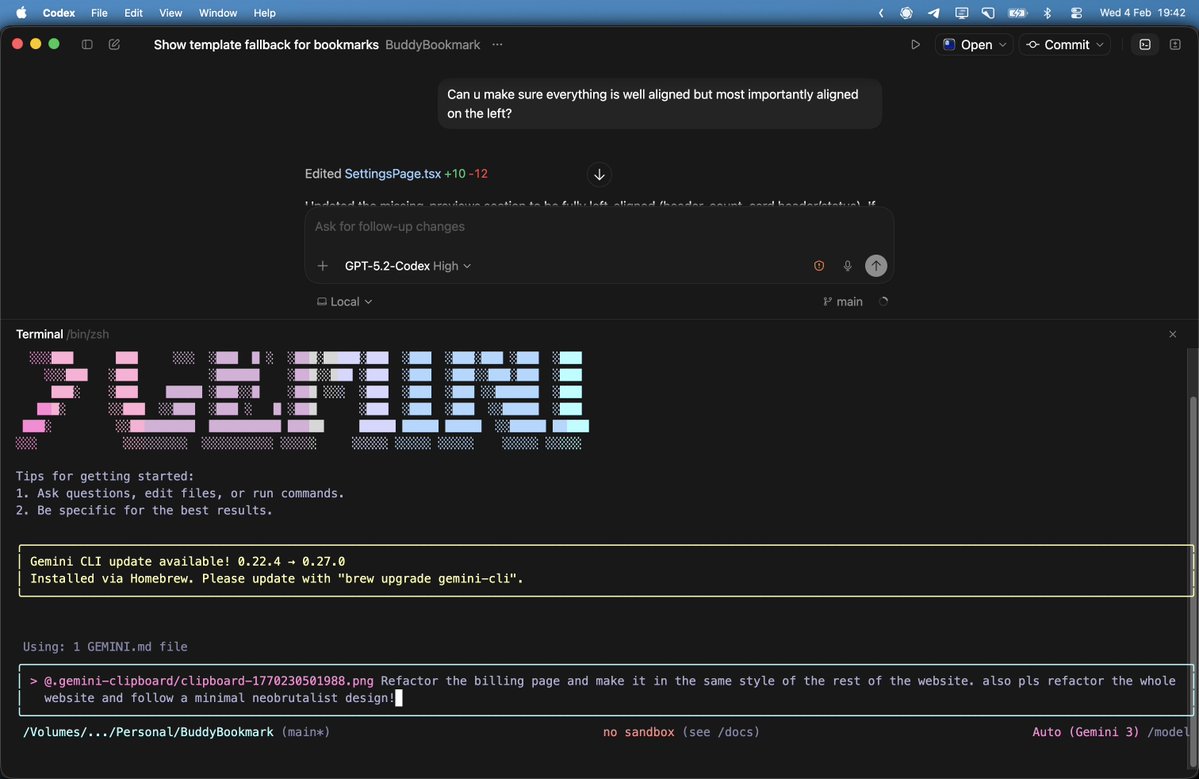
Task: Click 'Auto (Gemini 3)' model status
Action: point(1086,732)
